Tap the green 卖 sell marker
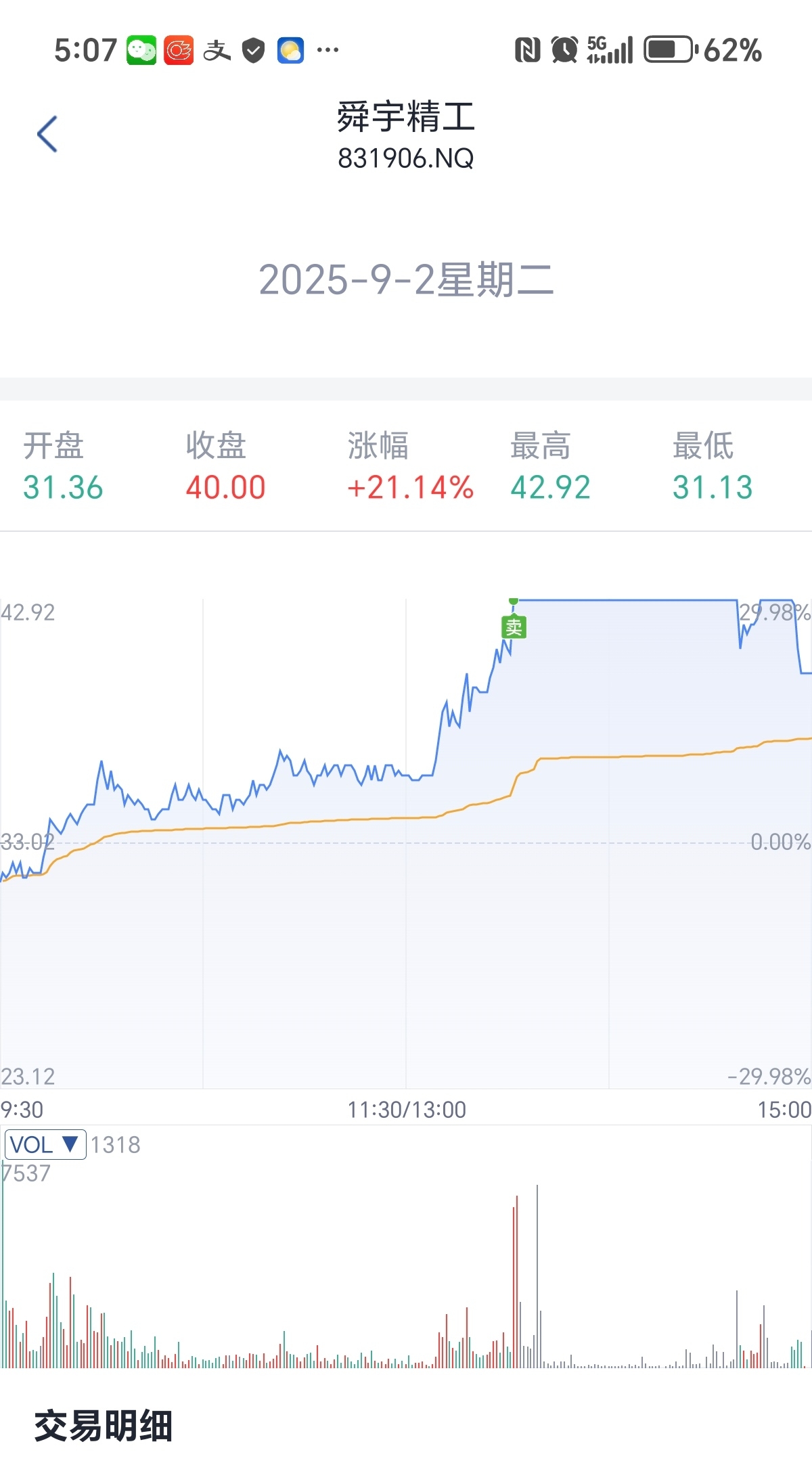This screenshot has width=812, height=1467. pyautogui.click(x=514, y=627)
